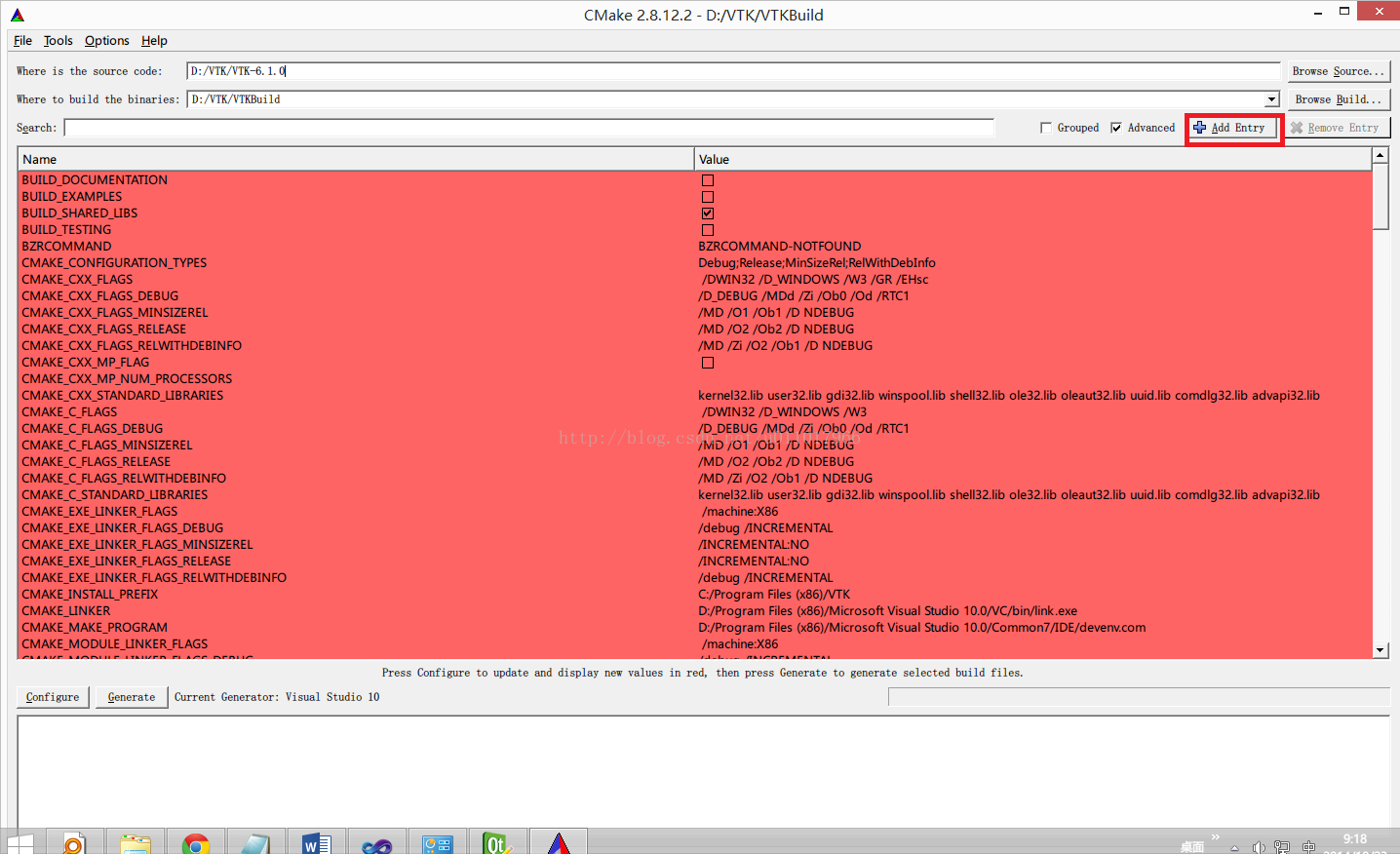Select the BZRCOMMAND entry name
This screenshot has height=854, width=1400.
(x=66, y=247)
